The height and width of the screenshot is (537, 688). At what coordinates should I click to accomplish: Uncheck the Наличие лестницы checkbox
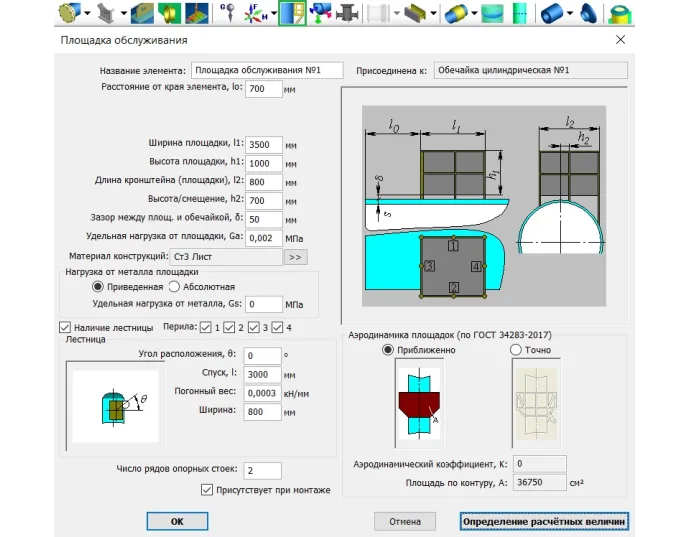(65, 327)
